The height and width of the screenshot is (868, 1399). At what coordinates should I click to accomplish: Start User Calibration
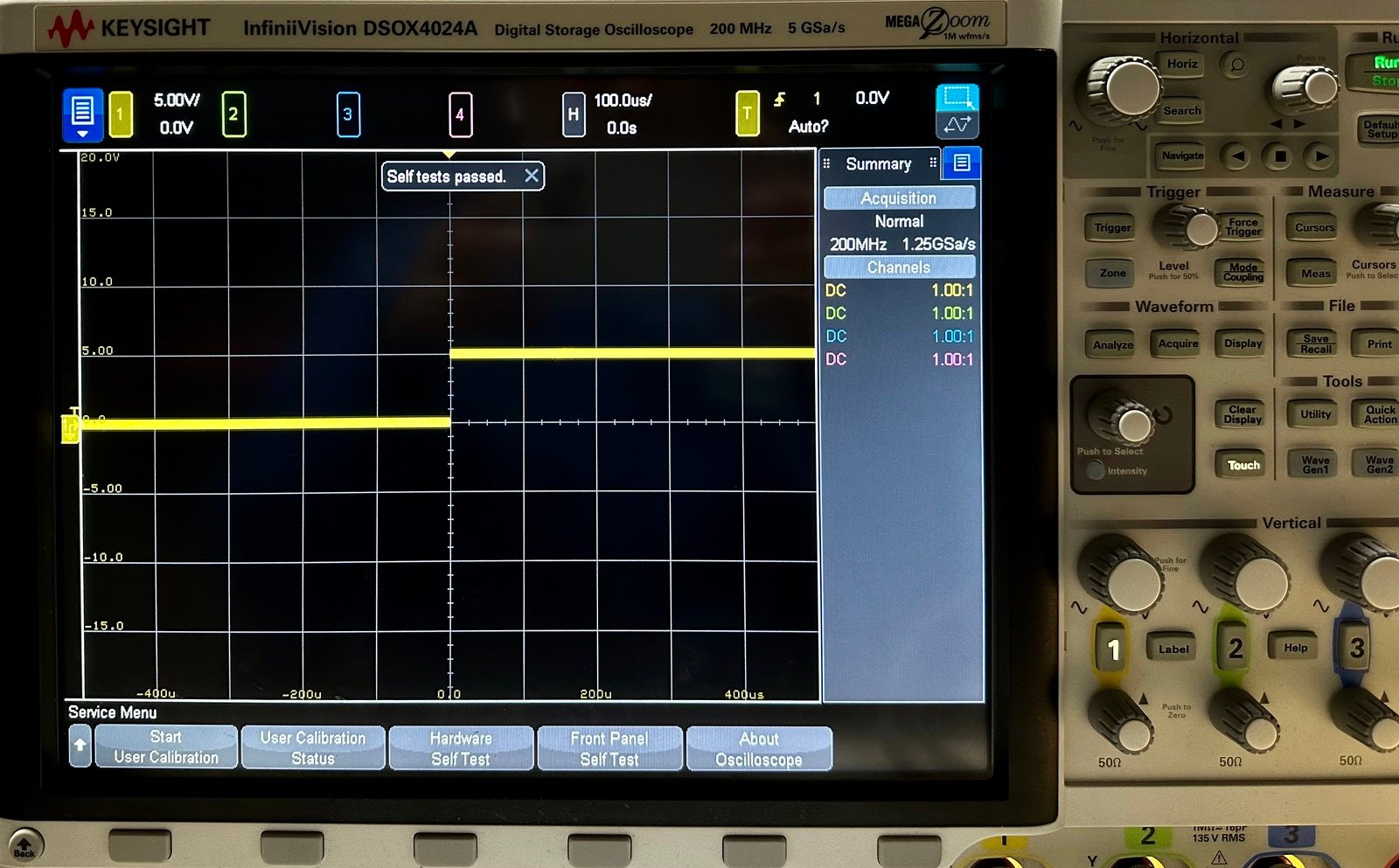(166, 747)
